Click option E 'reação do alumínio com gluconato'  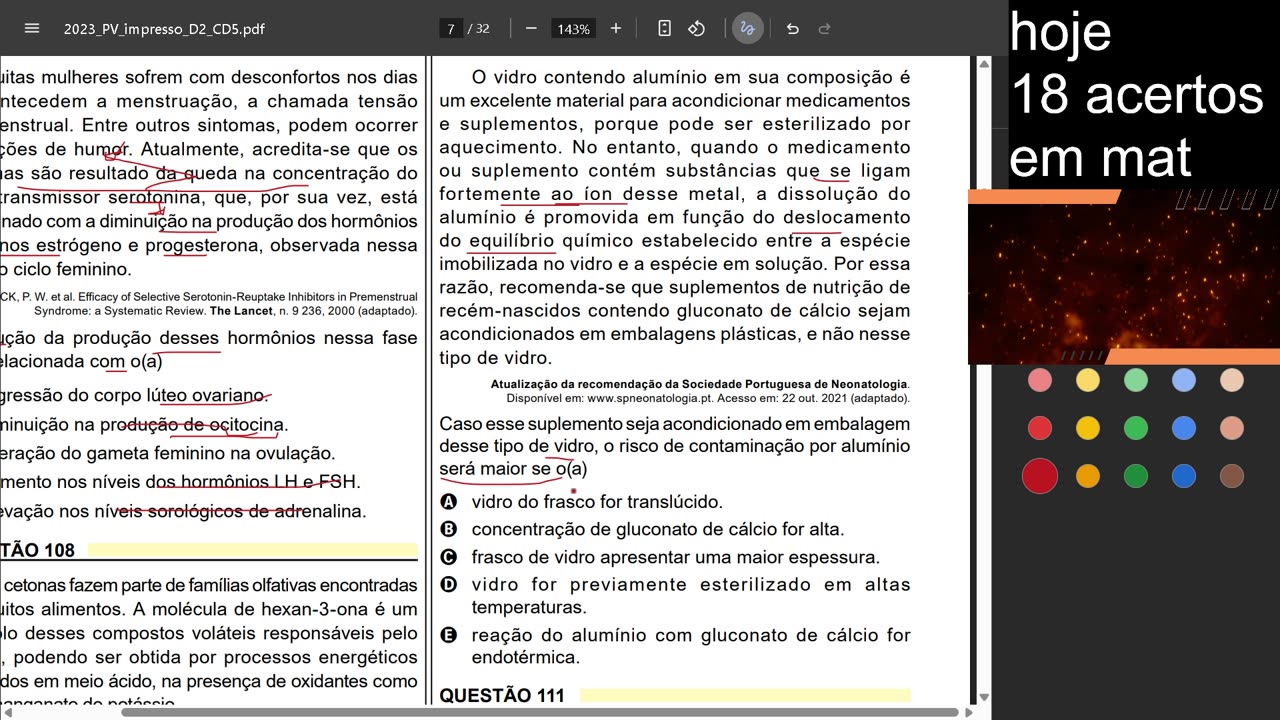click(x=675, y=646)
